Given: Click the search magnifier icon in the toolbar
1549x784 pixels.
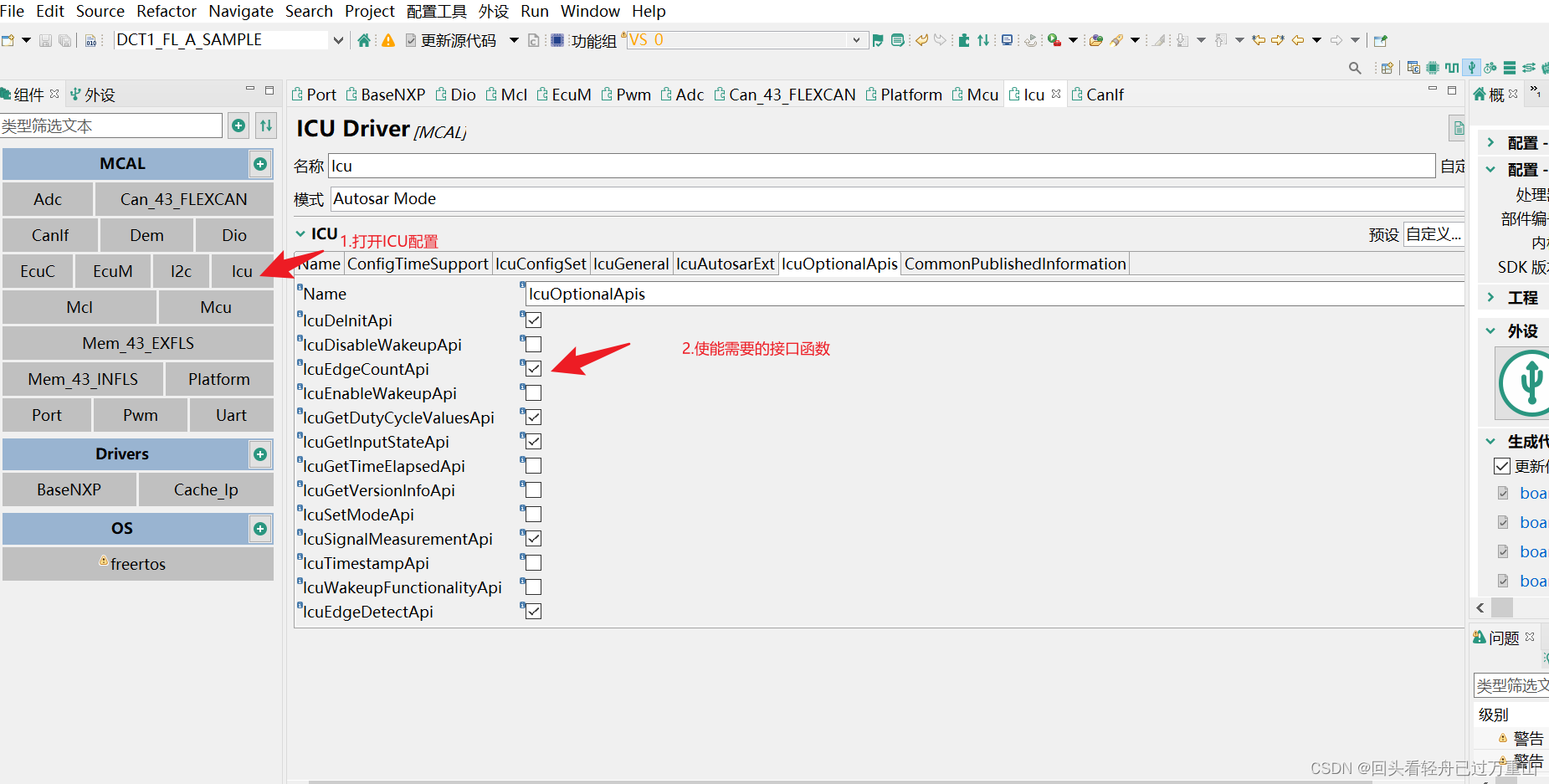Looking at the screenshot, I should coord(1355,68).
